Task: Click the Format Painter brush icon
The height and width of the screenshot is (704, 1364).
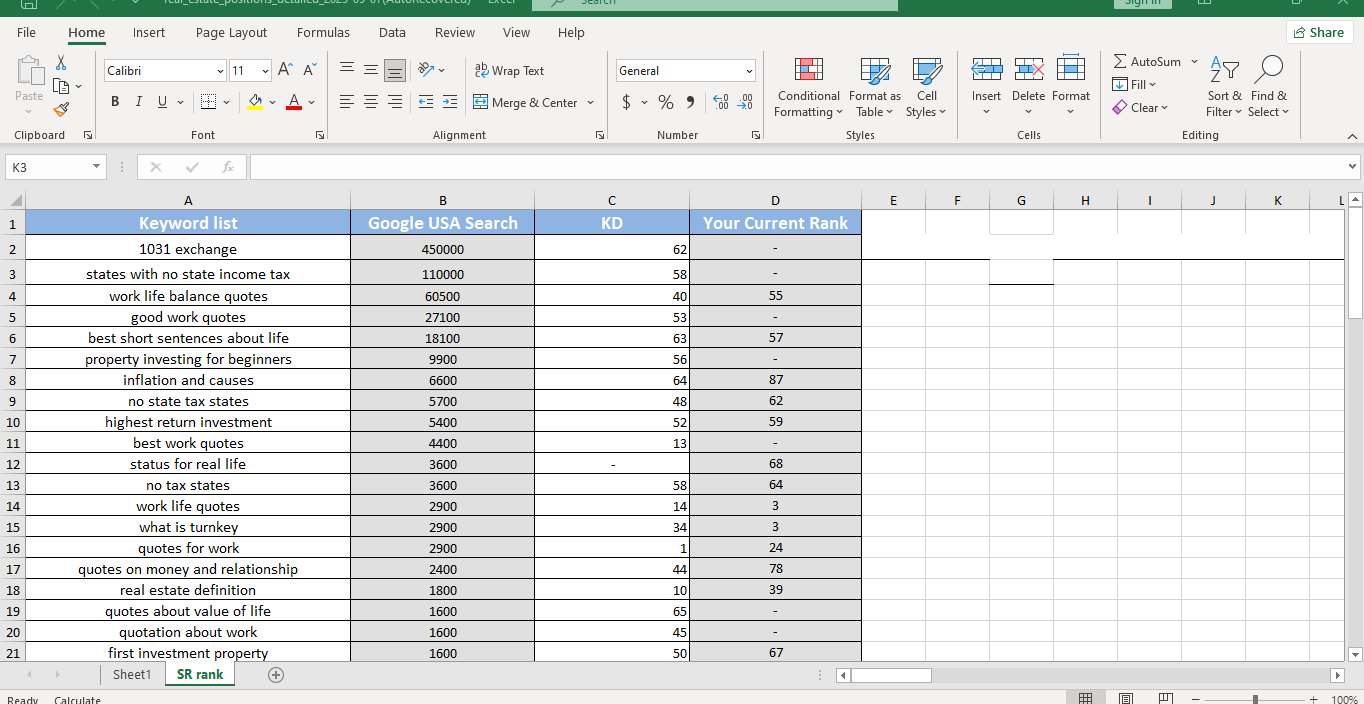Action: click(61, 108)
